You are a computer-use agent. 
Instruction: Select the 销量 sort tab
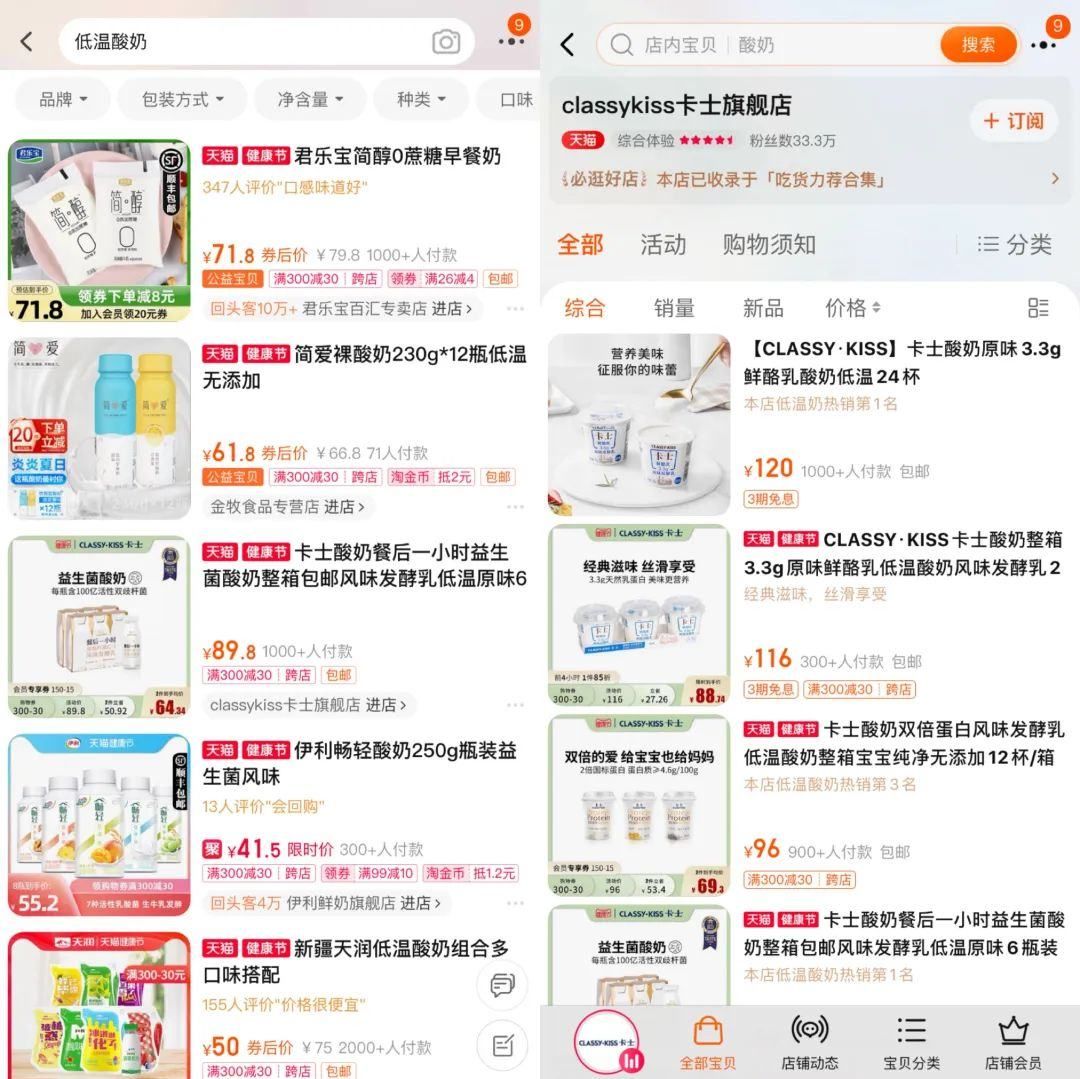tap(674, 308)
